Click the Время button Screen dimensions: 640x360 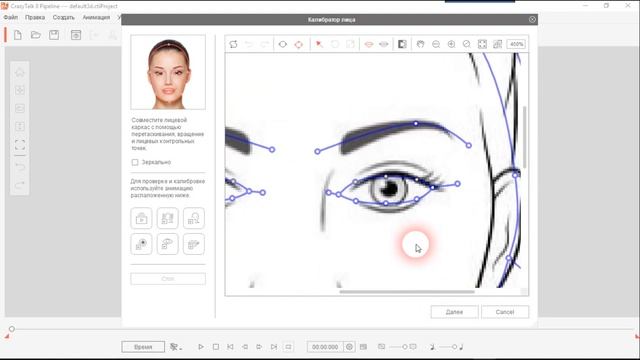tap(143, 347)
